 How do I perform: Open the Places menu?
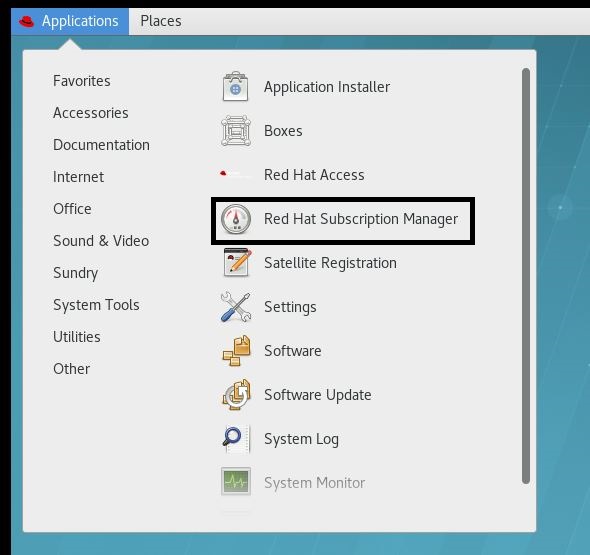[161, 21]
